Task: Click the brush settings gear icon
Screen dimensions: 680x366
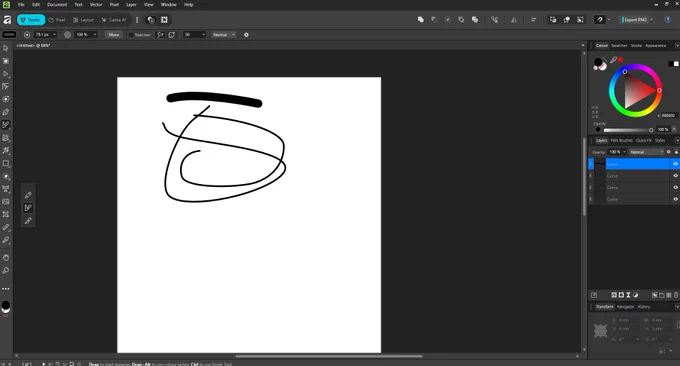Action: 246,35
